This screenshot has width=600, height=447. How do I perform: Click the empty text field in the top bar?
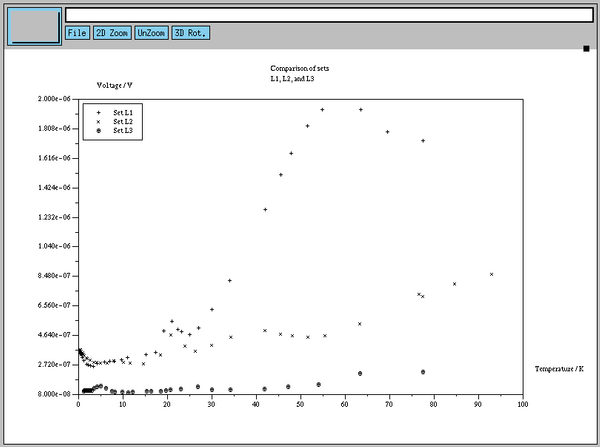click(328, 15)
